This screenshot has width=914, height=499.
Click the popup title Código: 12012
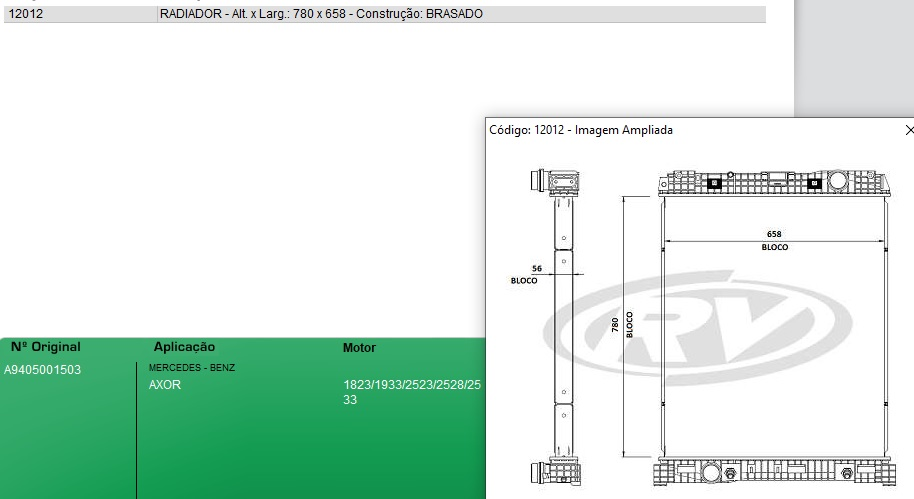coord(580,130)
